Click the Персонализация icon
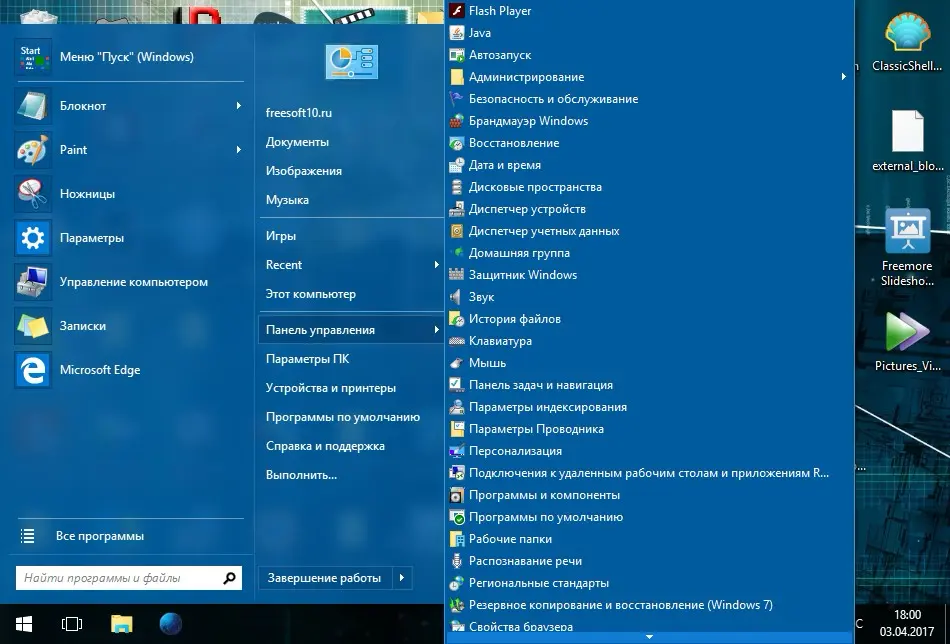950x644 pixels. tap(457, 451)
